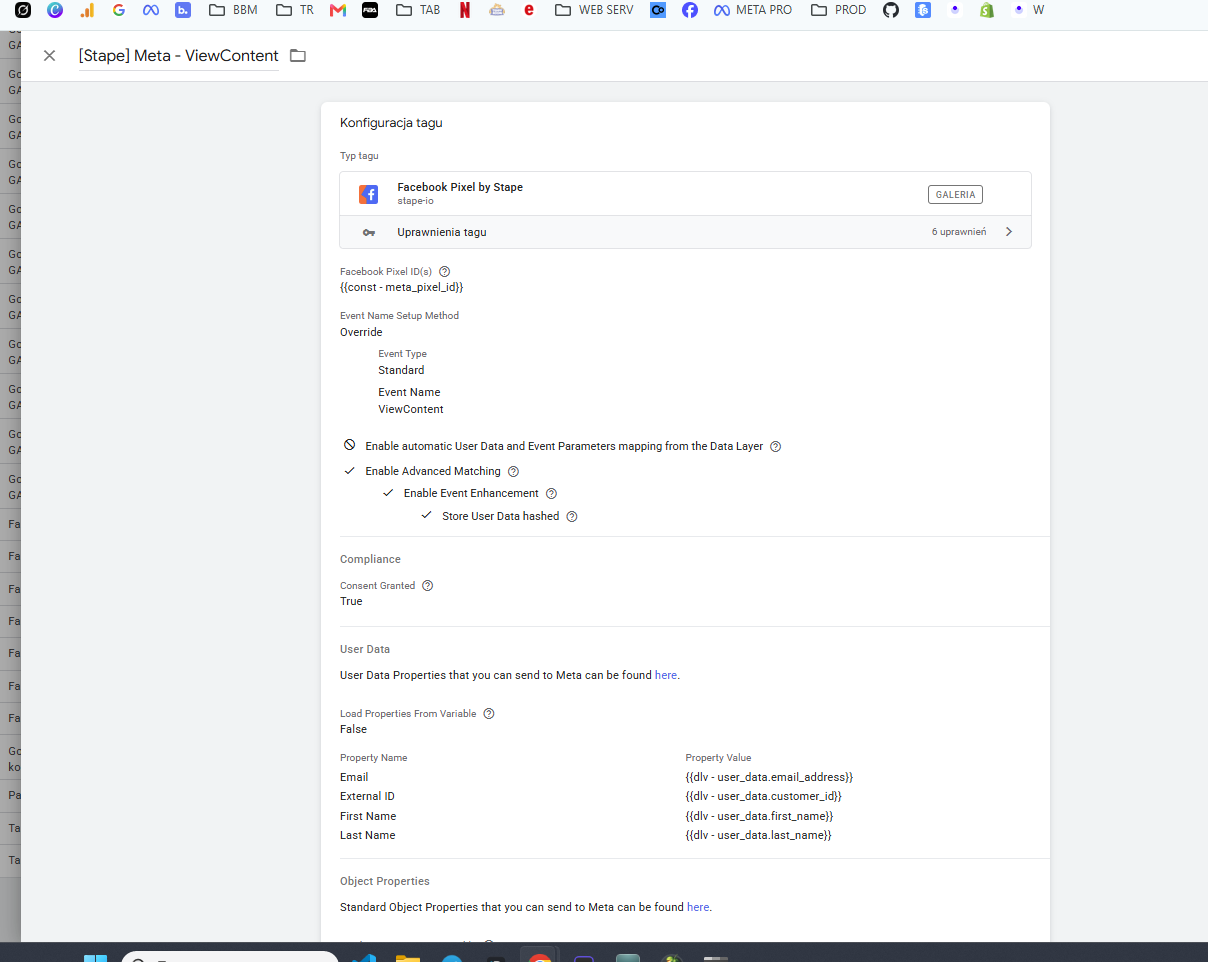The image size is (1208, 962).
Task: Show help for Store User Data hashed
Action: pos(572,517)
